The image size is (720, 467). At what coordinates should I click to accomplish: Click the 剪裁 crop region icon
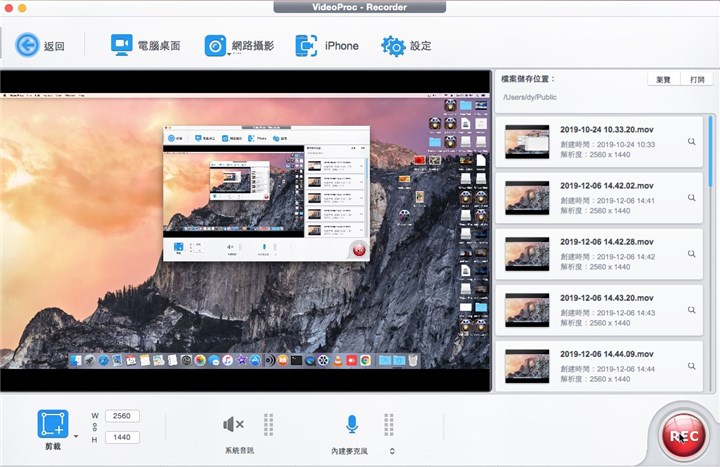(53, 423)
